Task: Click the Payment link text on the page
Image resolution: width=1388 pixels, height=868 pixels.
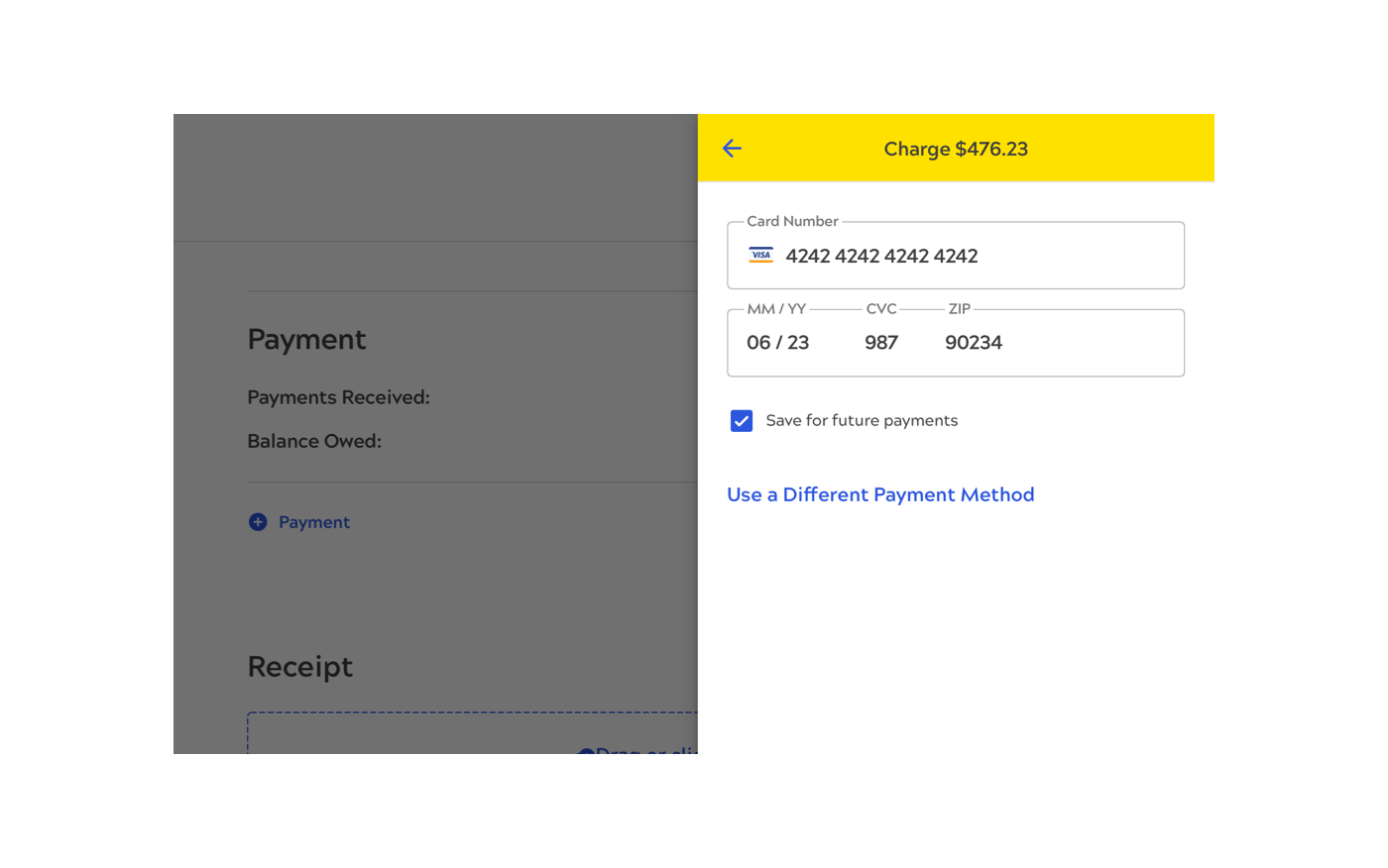Action: (x=314, y=522)
